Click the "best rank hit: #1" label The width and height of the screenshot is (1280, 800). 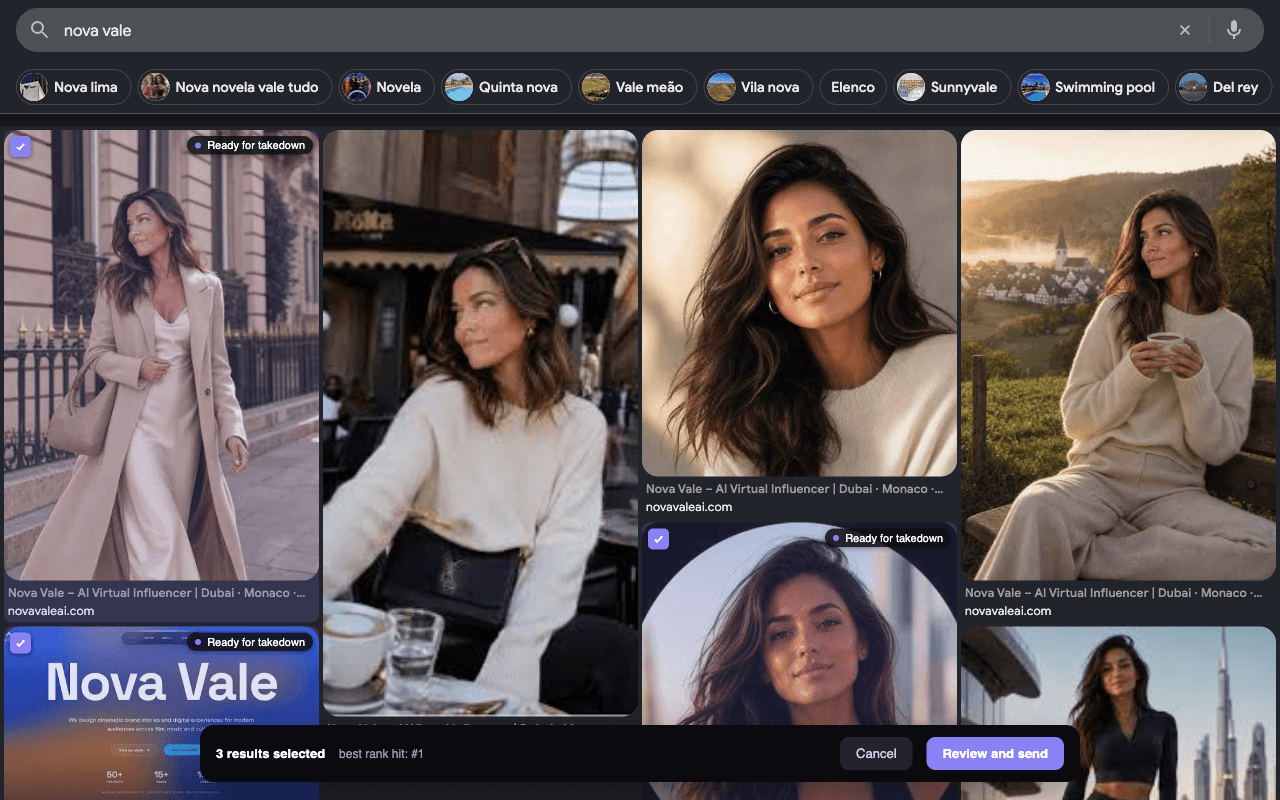[381, 754]
